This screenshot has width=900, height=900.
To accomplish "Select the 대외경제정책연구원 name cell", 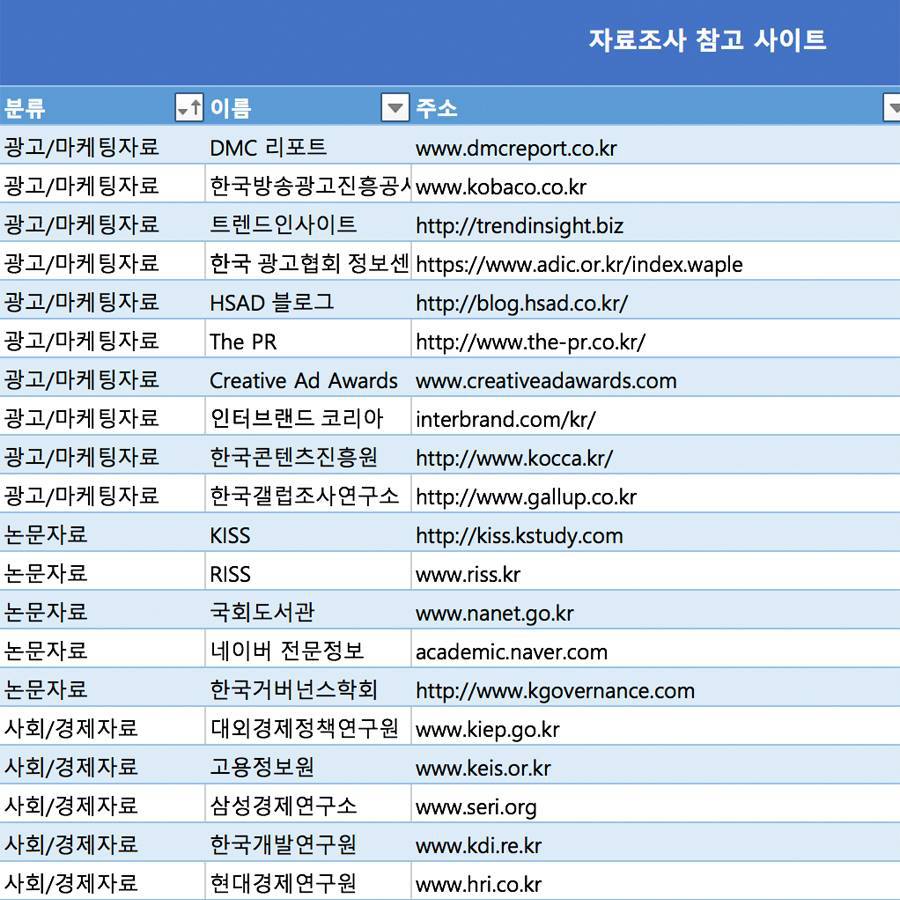I will 308,726.
